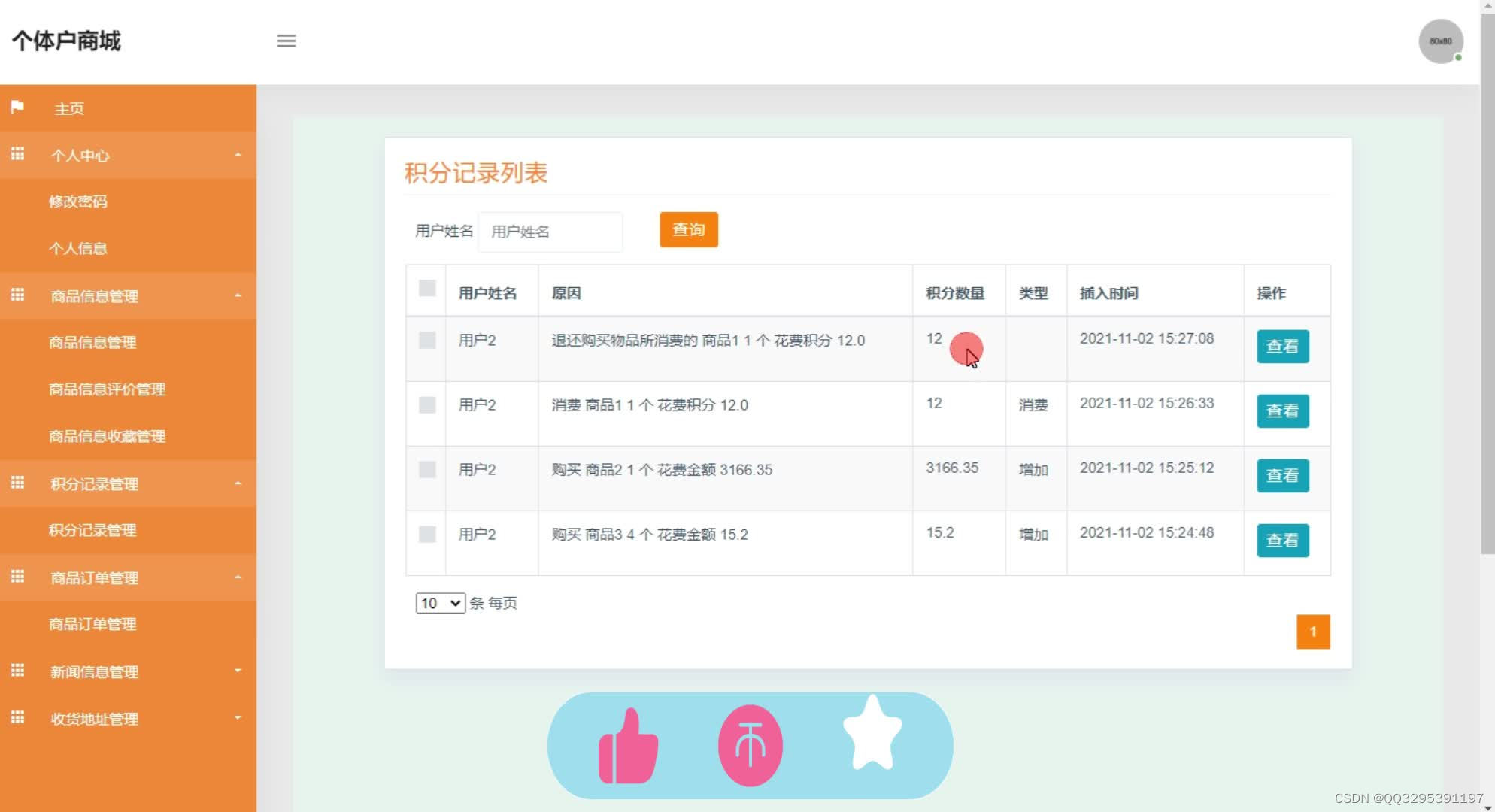Viewport: 1495px width, 812px height.
Task: Check the row with time 15:27:08
Action: tap(427, 340)
